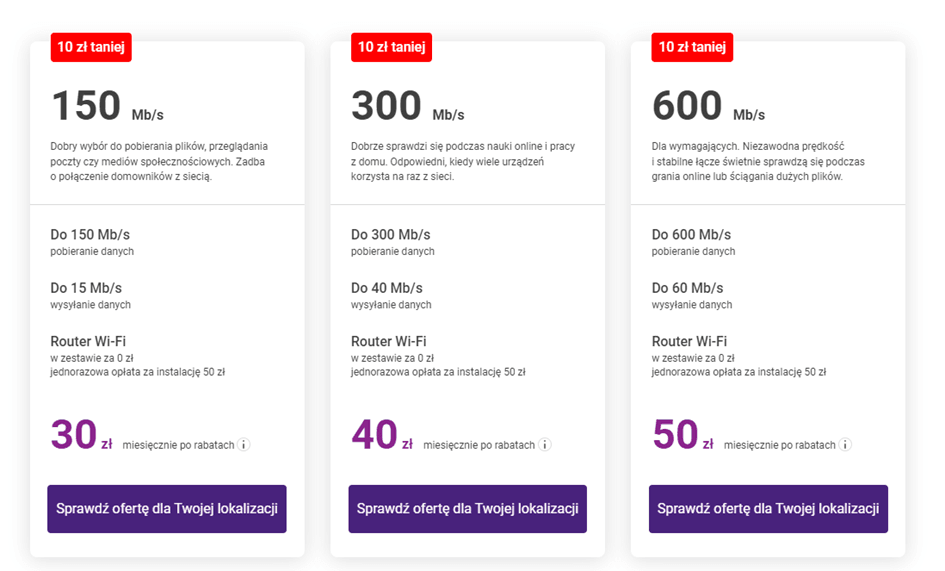Check offer for the 300 Mb/s plan

pyautogui.click(x=468, y=509)
